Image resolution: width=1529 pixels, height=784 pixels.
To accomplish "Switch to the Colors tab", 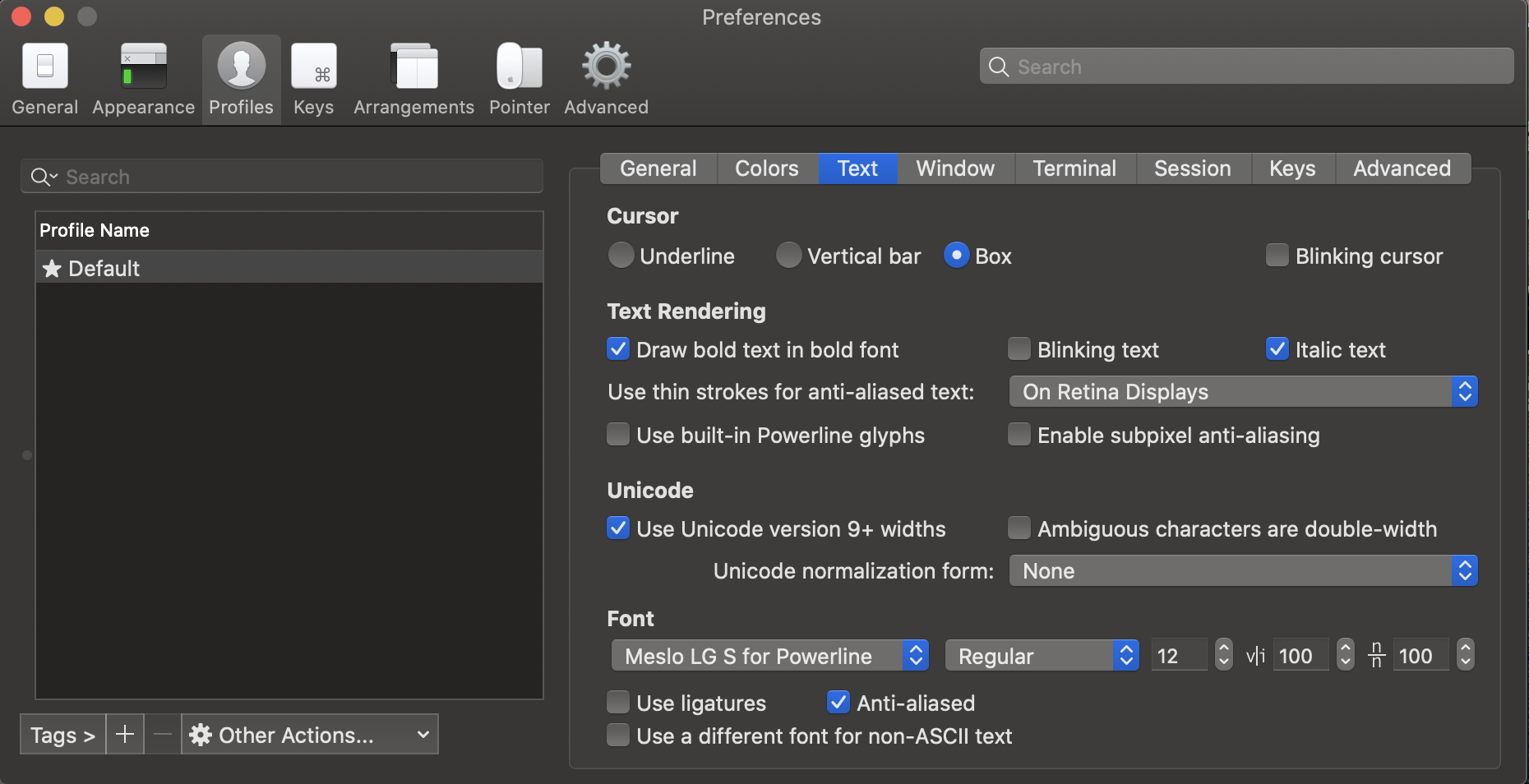I will pyautogui.click(x=767, y=168).
